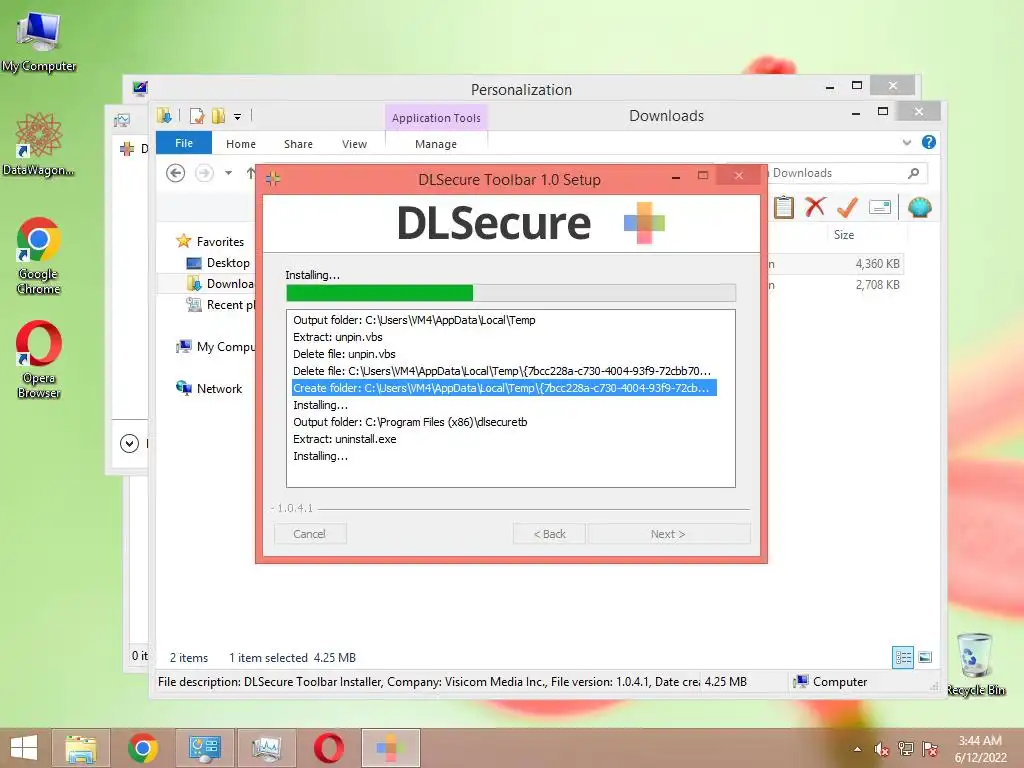1024x768 pixels.
Task: Select Network in navigation pane
Action: (209, 389)
